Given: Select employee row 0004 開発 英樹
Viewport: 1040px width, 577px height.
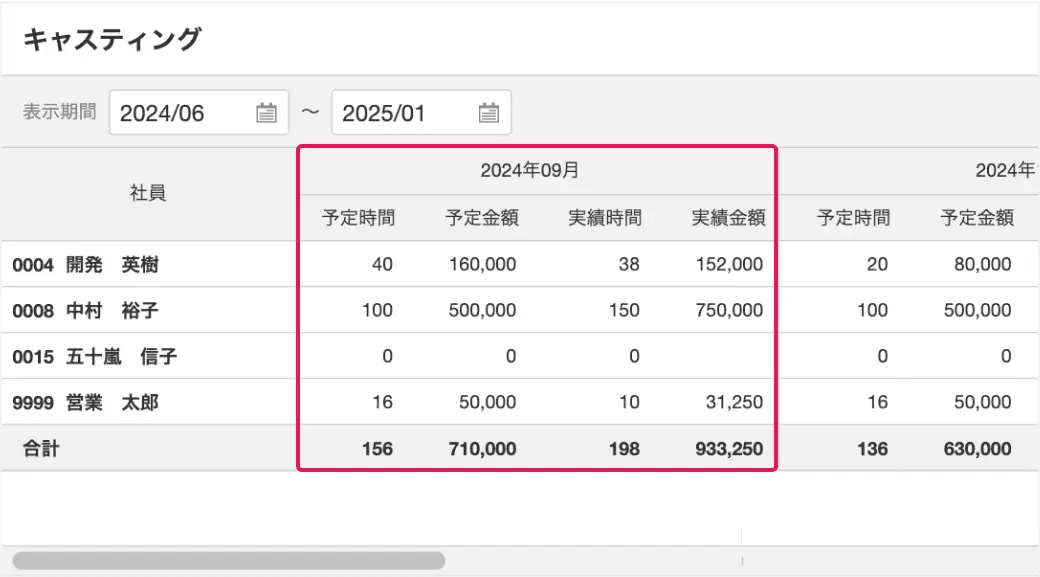Looking at the screenshot, I should (520, 264).
